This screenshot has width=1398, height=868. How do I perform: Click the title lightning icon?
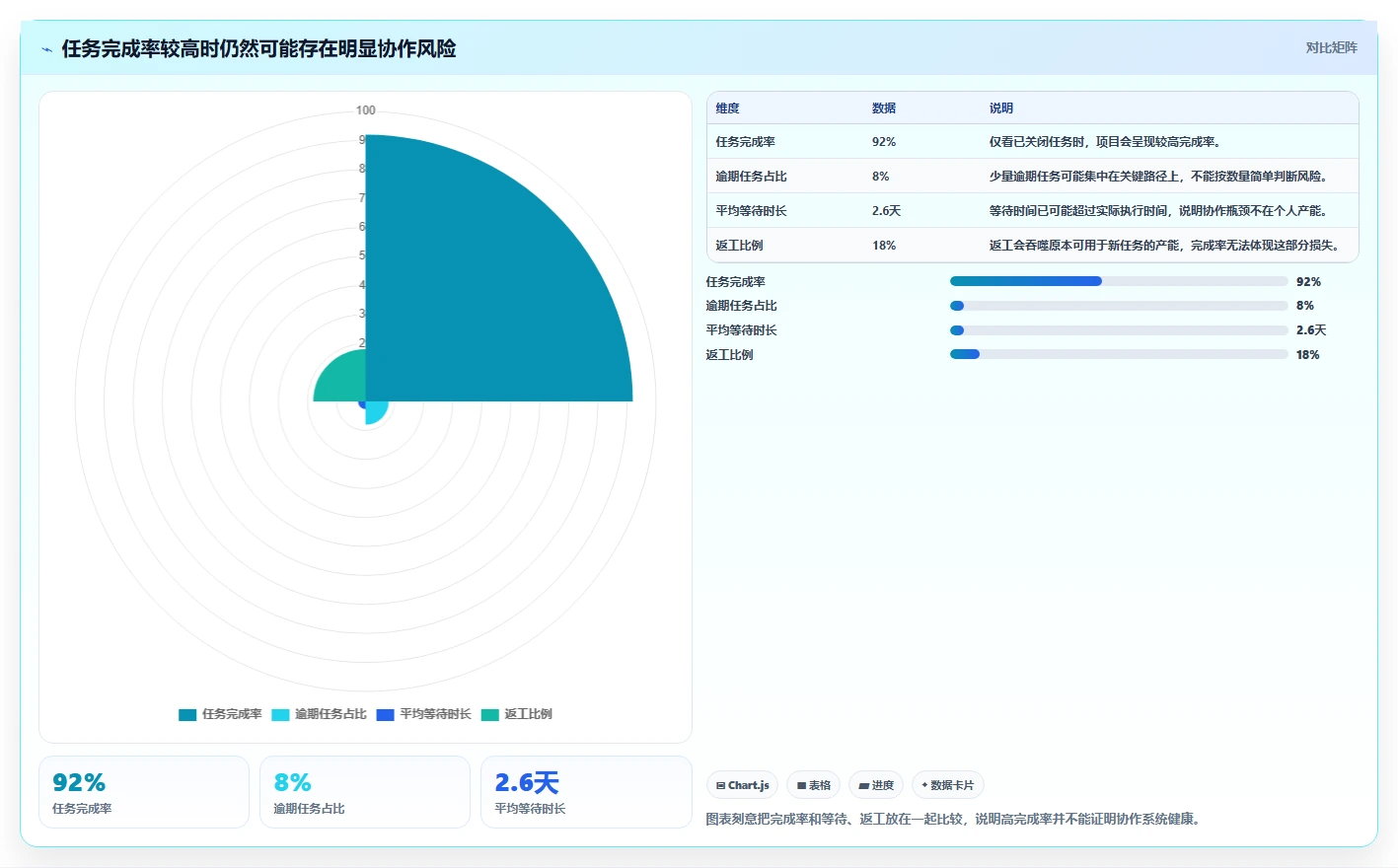46,49
